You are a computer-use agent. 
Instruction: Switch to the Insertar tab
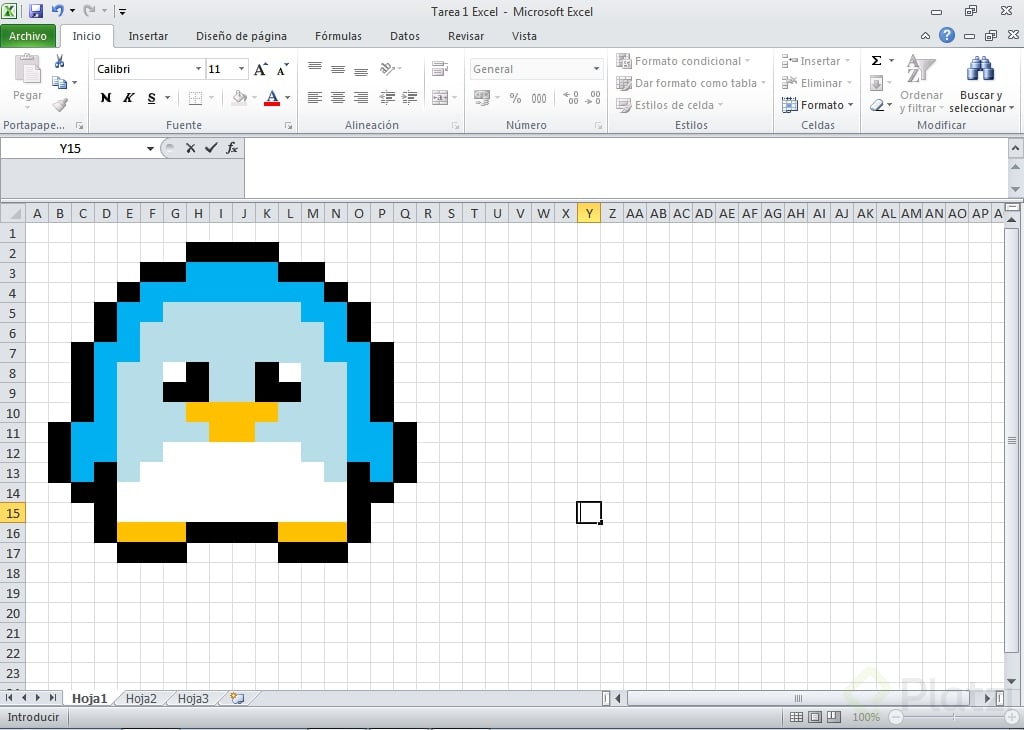[x=148, y=36]
